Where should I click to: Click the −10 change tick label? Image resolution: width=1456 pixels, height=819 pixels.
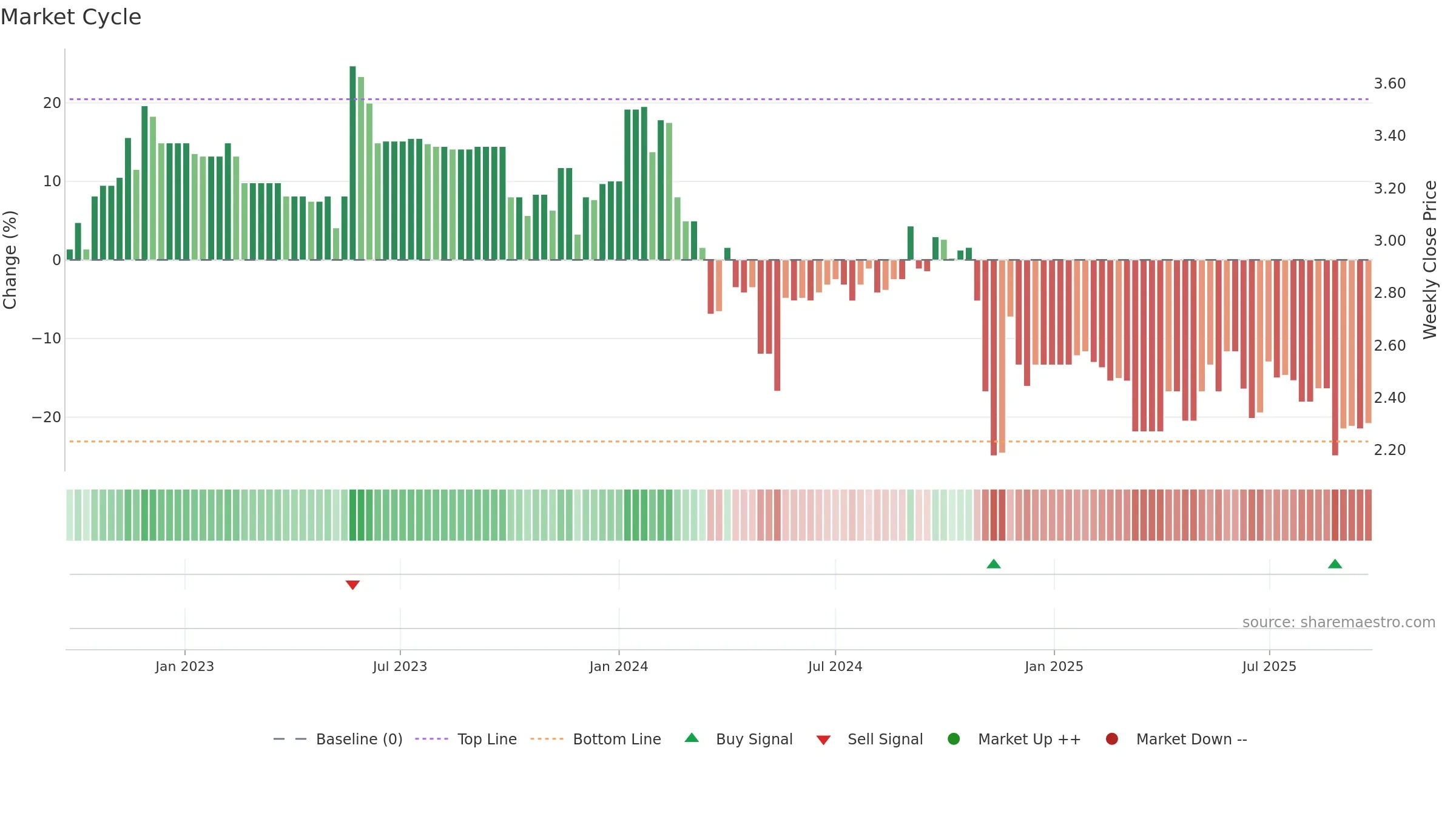tap(47, 339)
